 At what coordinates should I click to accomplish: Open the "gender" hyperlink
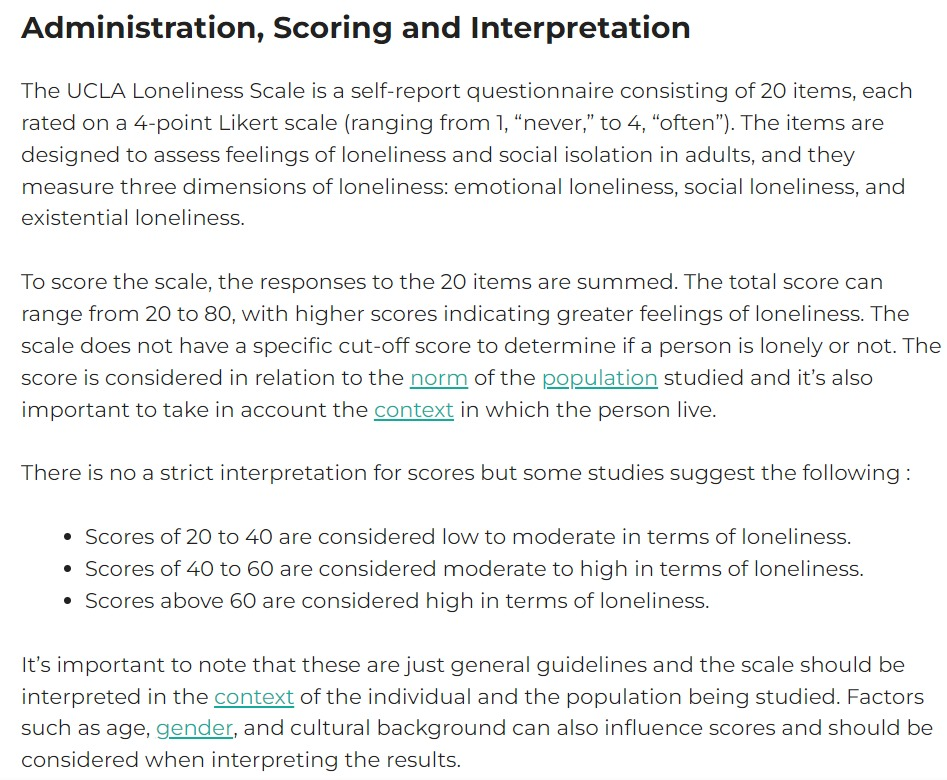coord(194,729)
